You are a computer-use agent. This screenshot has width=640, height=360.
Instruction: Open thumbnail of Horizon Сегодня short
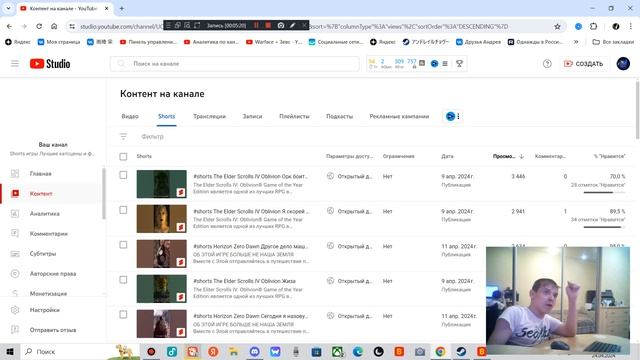tap(162, 324)
